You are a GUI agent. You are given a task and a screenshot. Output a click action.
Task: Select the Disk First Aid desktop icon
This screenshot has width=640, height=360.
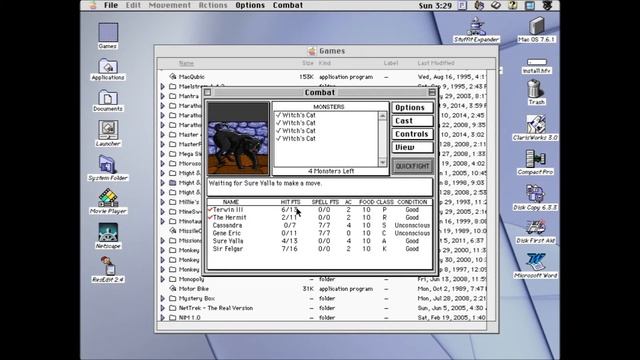(x=535, y=228)
